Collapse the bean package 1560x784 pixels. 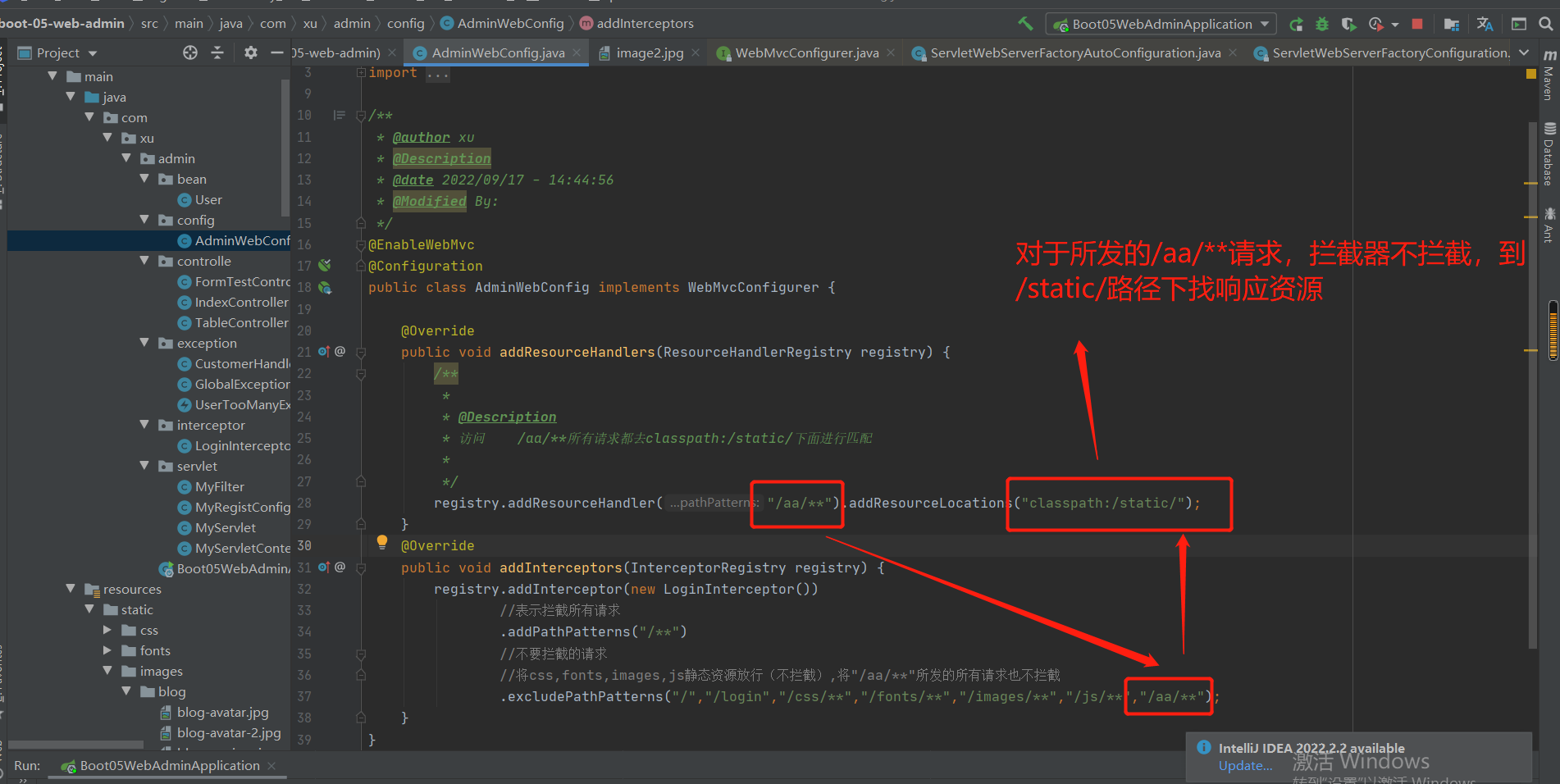coord(145,178)
